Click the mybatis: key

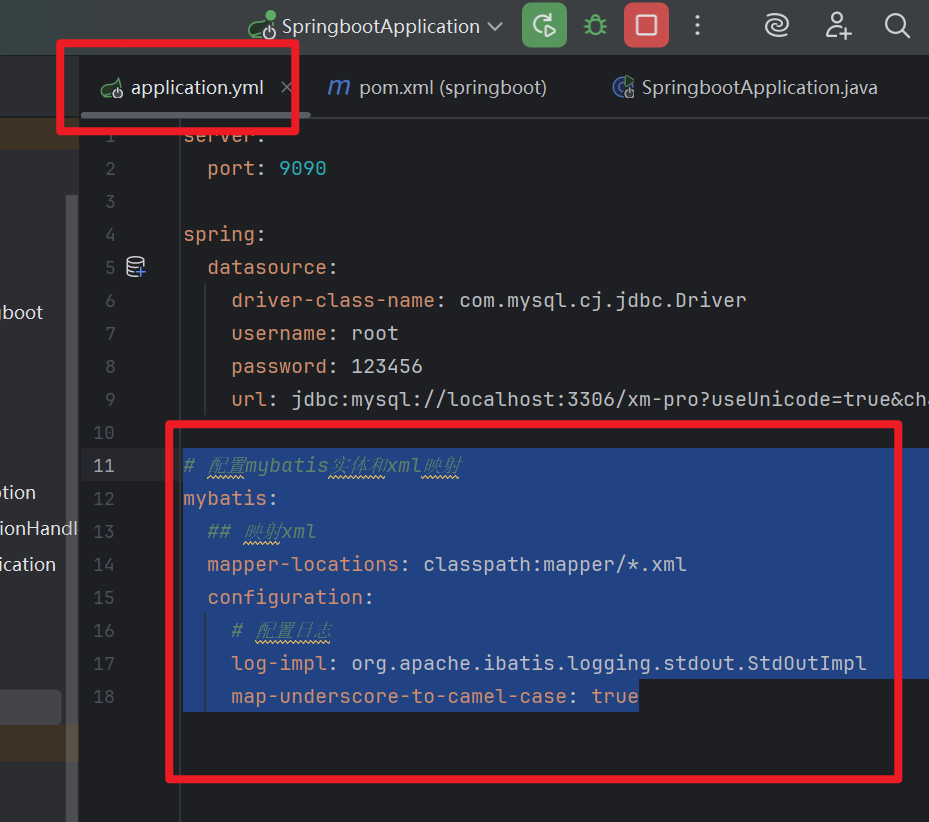pos(230,498)
